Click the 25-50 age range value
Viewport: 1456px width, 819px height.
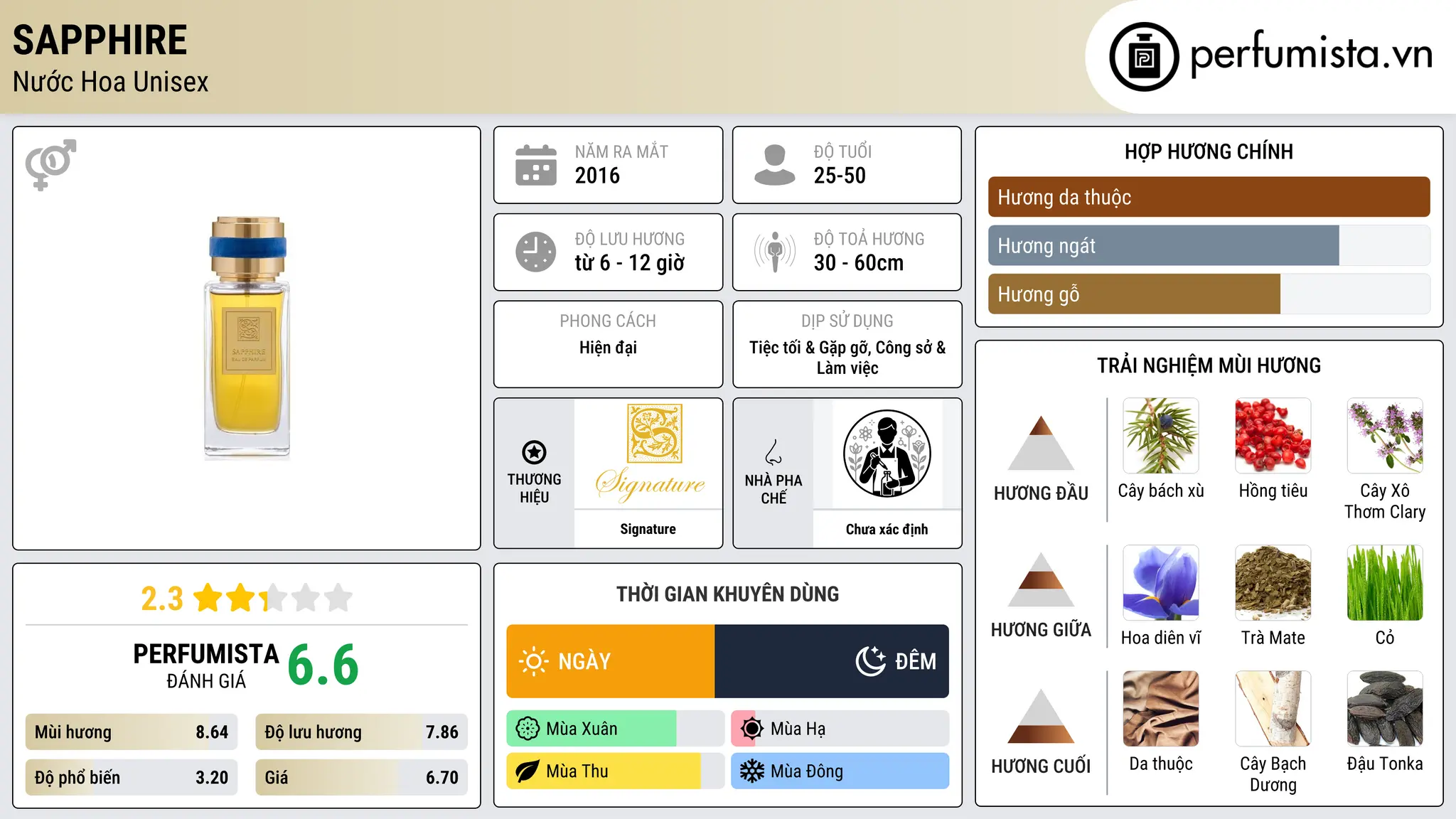(x=840, y=176)
